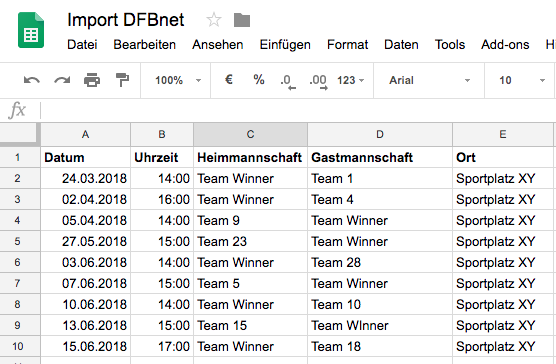Open the Datei menu
This screenshot has width=556, height=364.
click(82, 45)
